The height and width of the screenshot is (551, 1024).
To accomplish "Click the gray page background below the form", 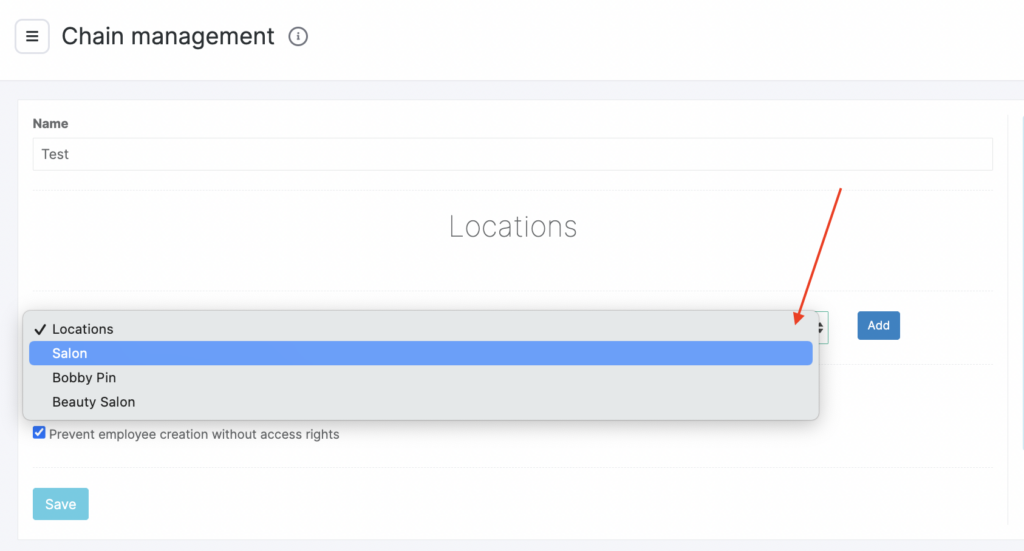I will point(512,545).
